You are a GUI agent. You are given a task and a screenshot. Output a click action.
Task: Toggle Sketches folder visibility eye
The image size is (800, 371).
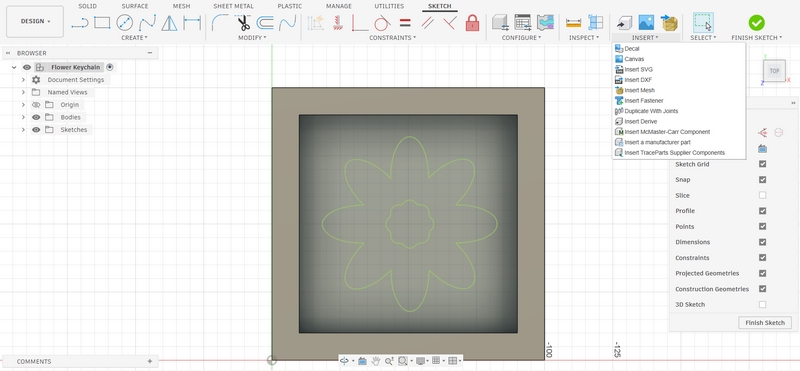click(36, 130)
